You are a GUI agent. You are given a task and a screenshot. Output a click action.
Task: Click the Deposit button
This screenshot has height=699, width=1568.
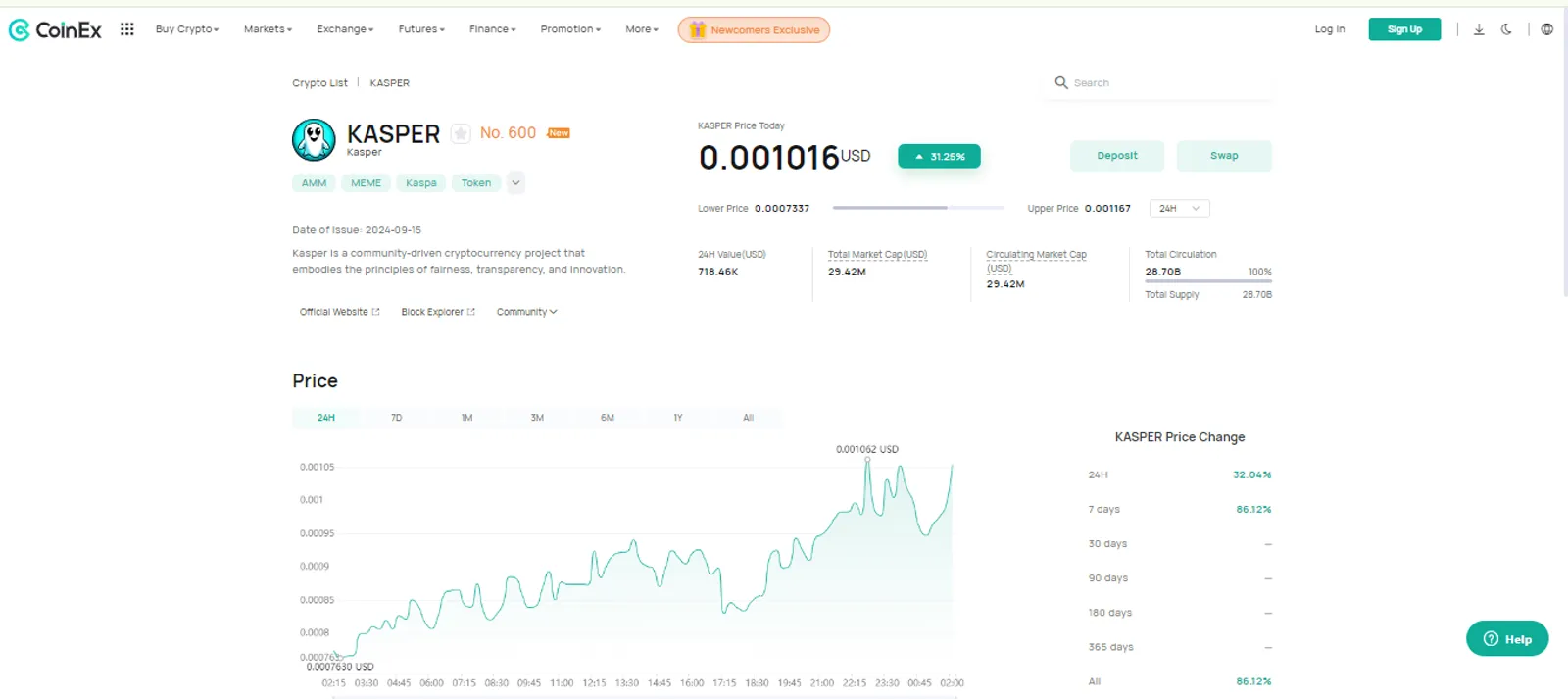pos(1117,156)
